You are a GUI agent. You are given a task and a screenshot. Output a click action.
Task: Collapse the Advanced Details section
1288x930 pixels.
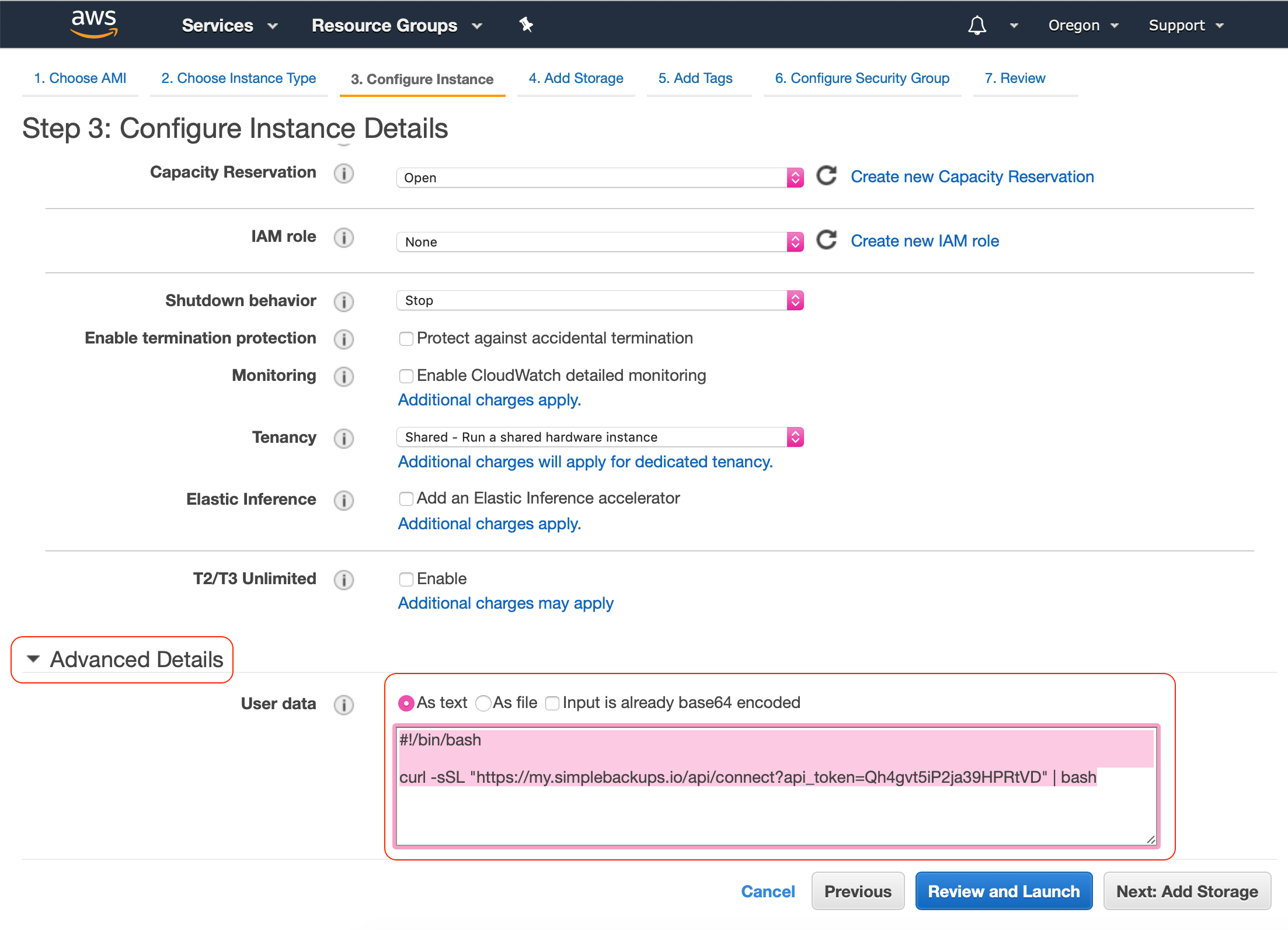33,659
